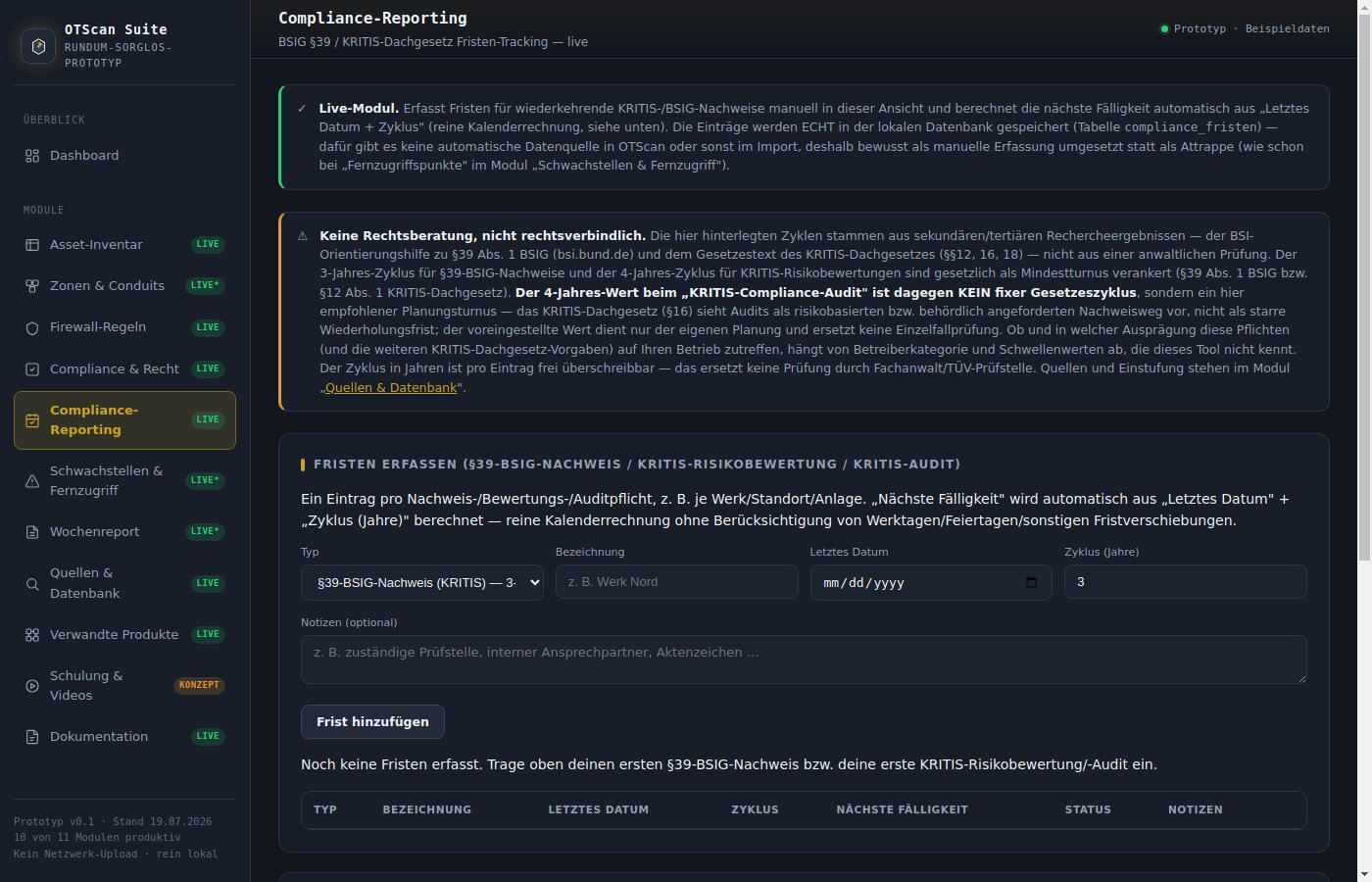Click the Bezeichnung input field
The height and width of the screenshot is (882, 1372).
click(676, 582)
